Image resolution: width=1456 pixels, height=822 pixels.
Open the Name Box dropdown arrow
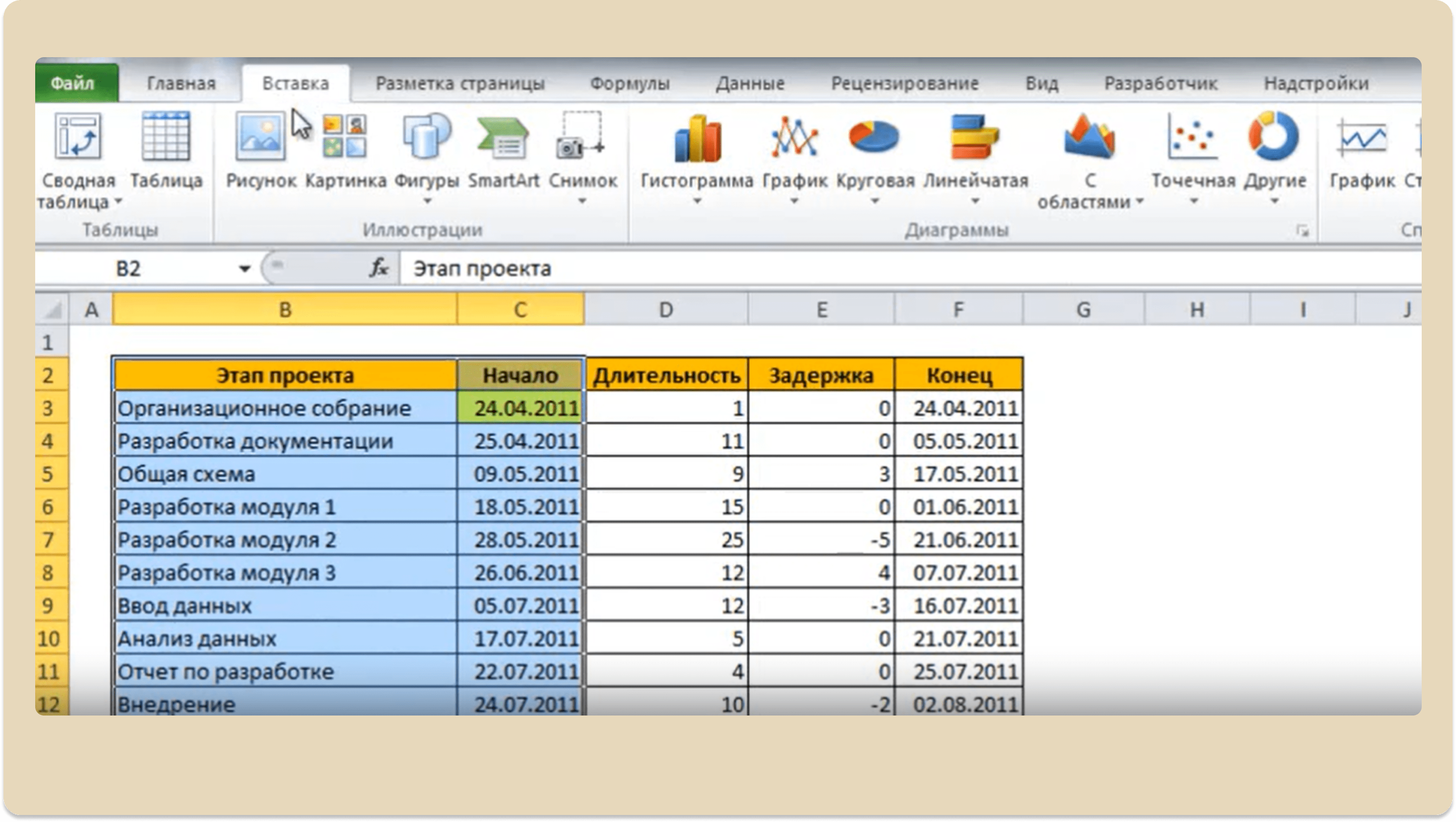pos(244,268)
